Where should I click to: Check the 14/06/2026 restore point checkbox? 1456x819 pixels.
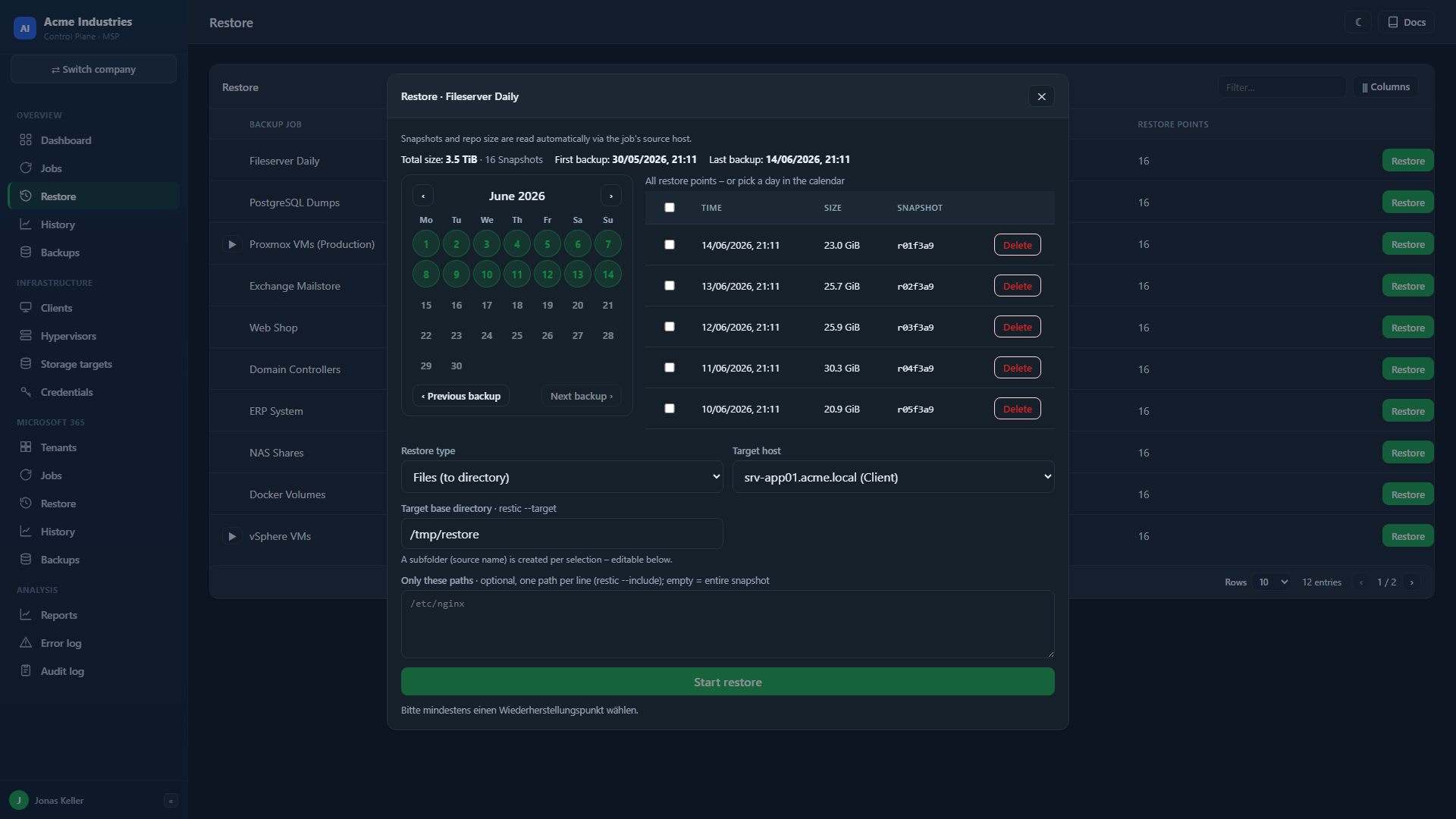(x=669, y=245)
